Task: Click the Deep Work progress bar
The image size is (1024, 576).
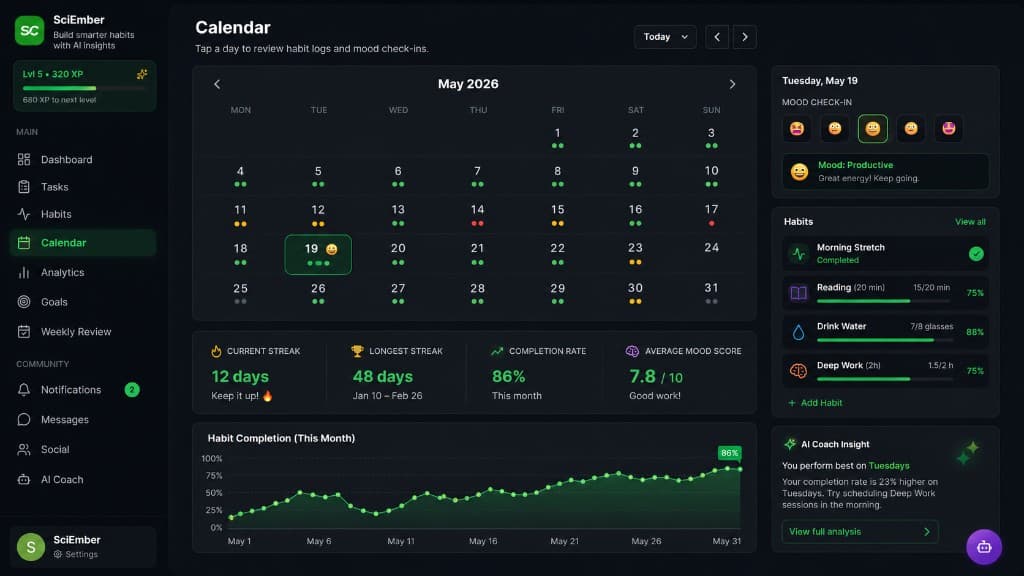Action: pyautogui.click(x=885, y=379)
